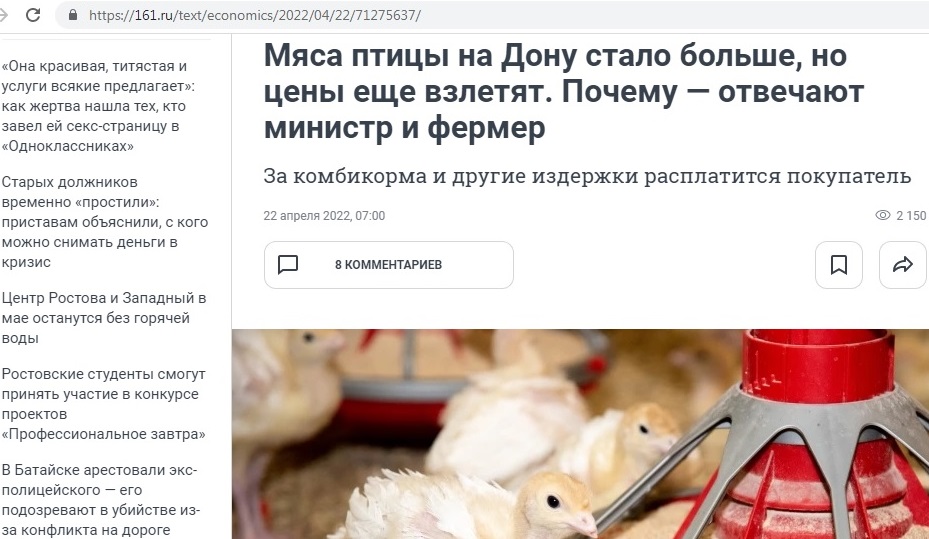
Task: Click the subtitle about комбикорма и издержки
Action: click(x=587, y=176)
